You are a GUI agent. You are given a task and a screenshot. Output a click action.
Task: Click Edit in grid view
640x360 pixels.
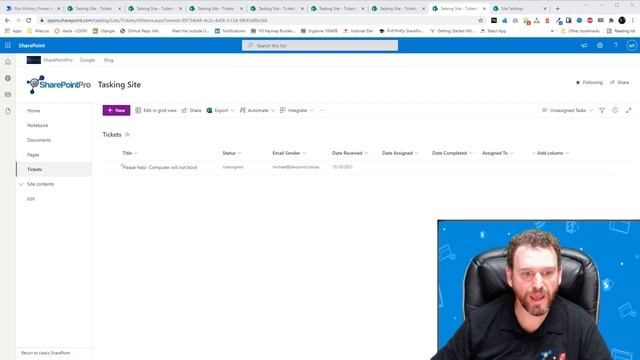click(x=156, y=110)
